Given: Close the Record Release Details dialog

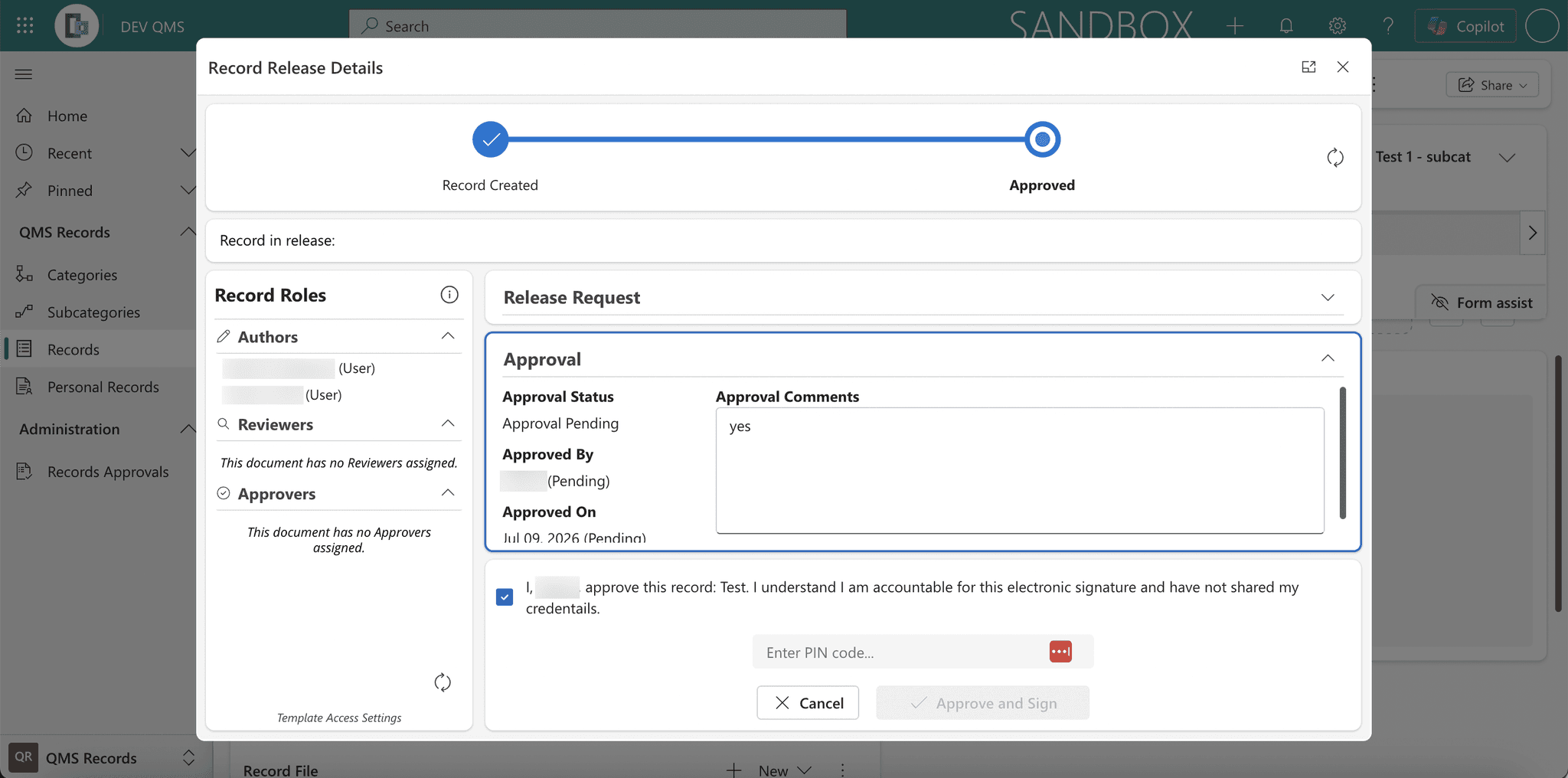Looking at the screenshot, I should point(1343,67).
